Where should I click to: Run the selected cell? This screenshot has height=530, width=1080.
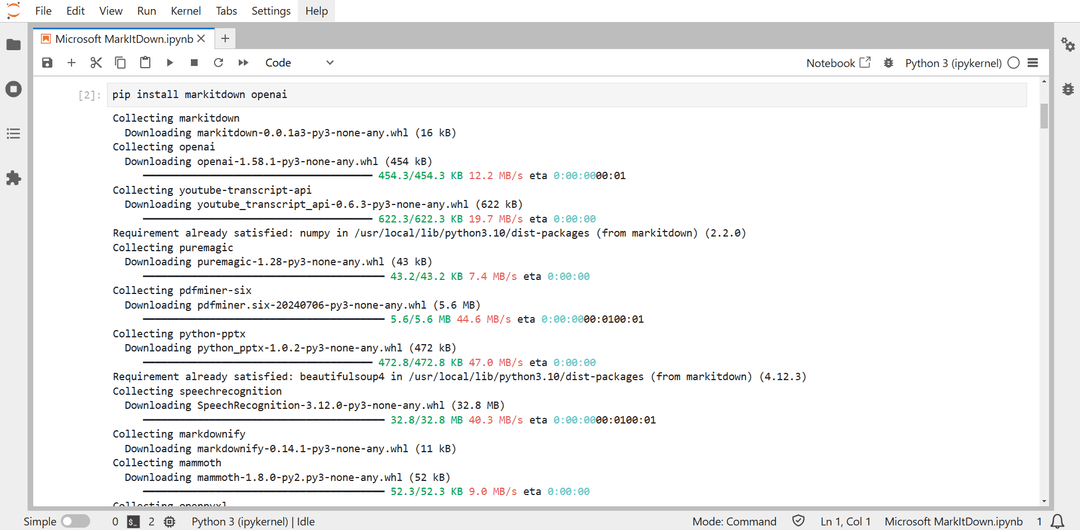(x=169, y=63)
